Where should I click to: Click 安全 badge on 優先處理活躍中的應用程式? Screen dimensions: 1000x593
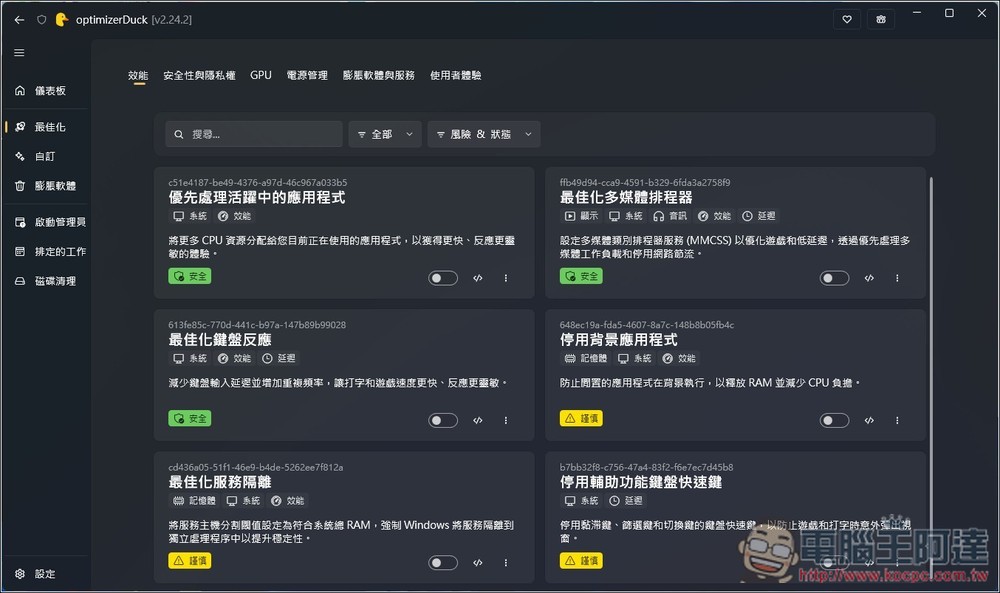189,276
